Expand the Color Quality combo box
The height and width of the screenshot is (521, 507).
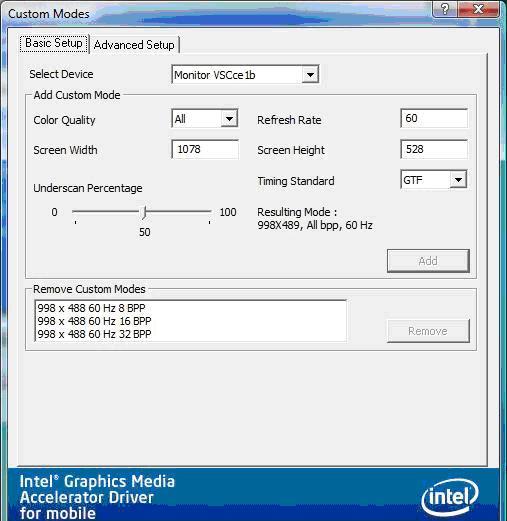tap(205, 119)
